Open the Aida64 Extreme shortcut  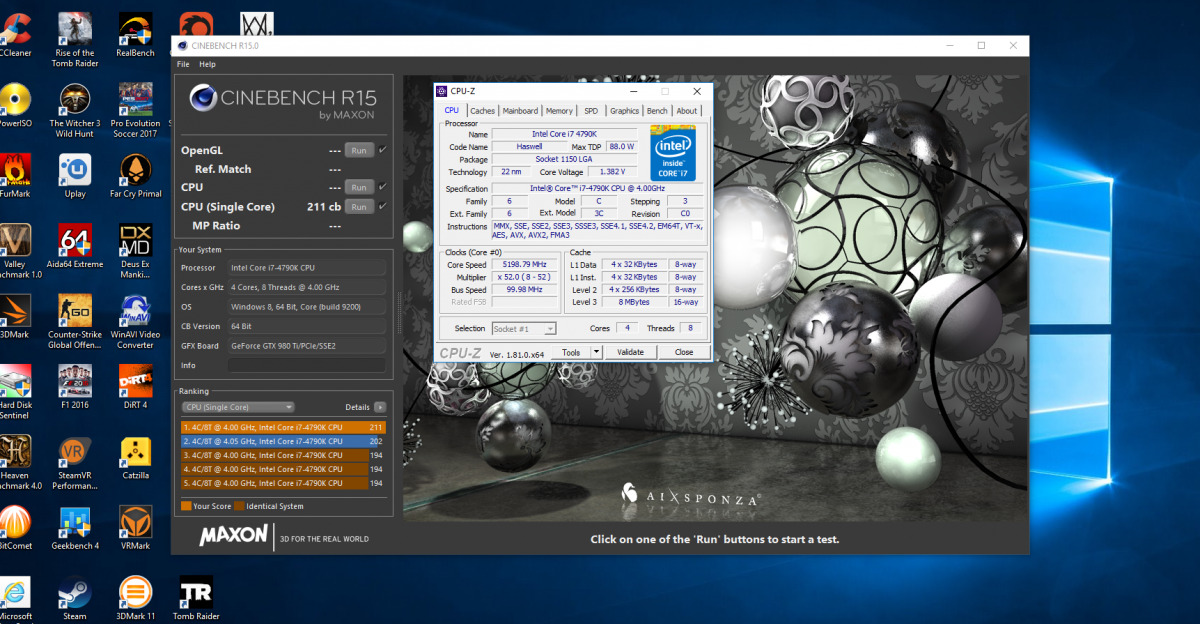click(x=75, y=245)
